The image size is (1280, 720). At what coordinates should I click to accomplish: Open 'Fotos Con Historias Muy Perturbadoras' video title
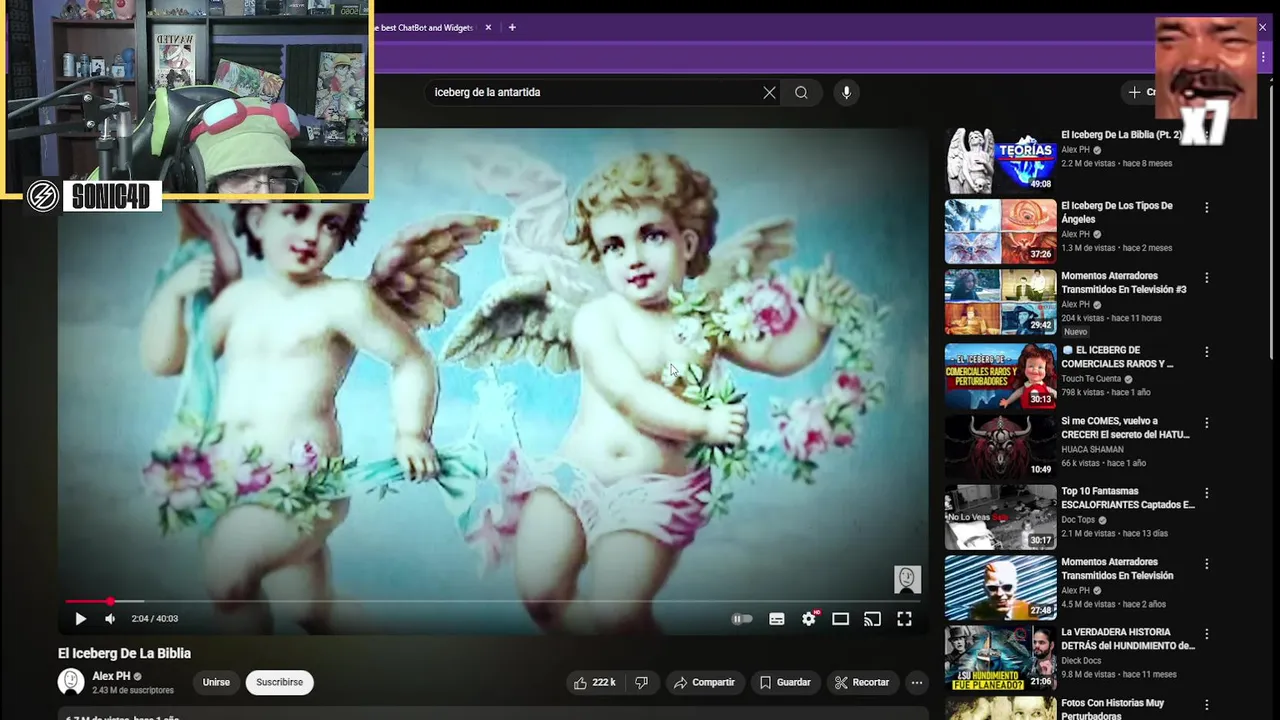pyautogui.click(x=1112, y=709)
